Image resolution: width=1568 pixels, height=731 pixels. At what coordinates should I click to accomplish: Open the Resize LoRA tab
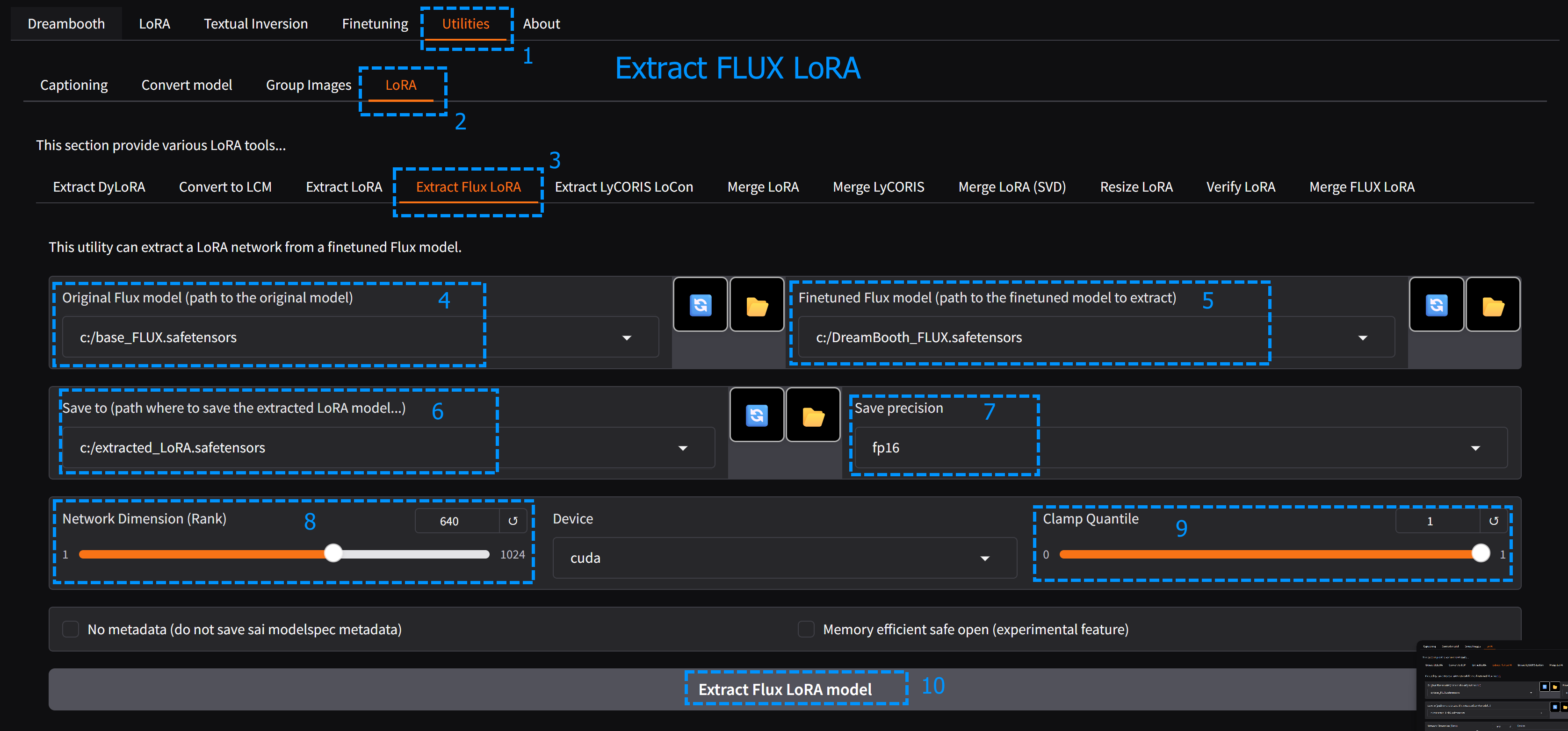(1136, 187)
